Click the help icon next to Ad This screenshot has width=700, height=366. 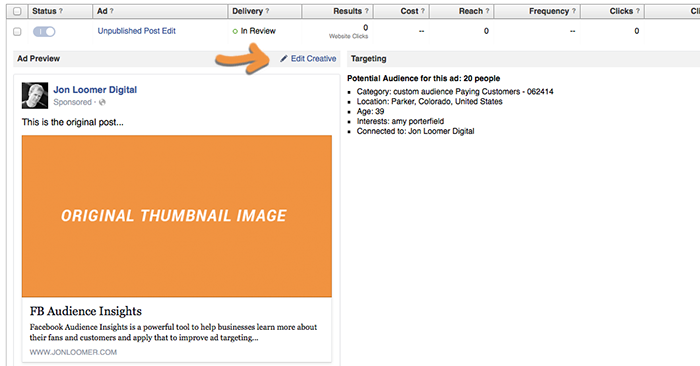tap(112, 11)
